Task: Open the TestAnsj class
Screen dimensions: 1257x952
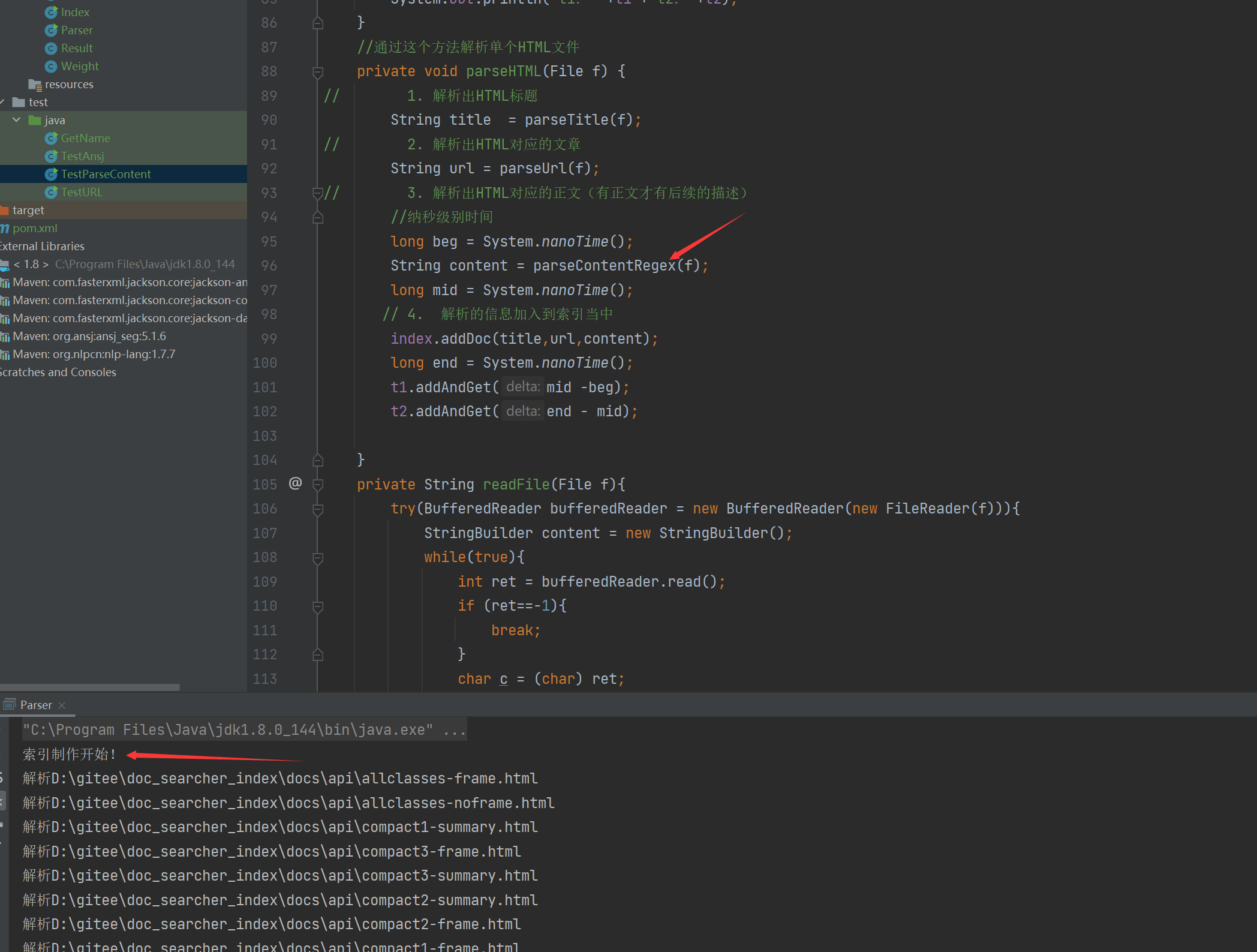Action: point(83,156)
